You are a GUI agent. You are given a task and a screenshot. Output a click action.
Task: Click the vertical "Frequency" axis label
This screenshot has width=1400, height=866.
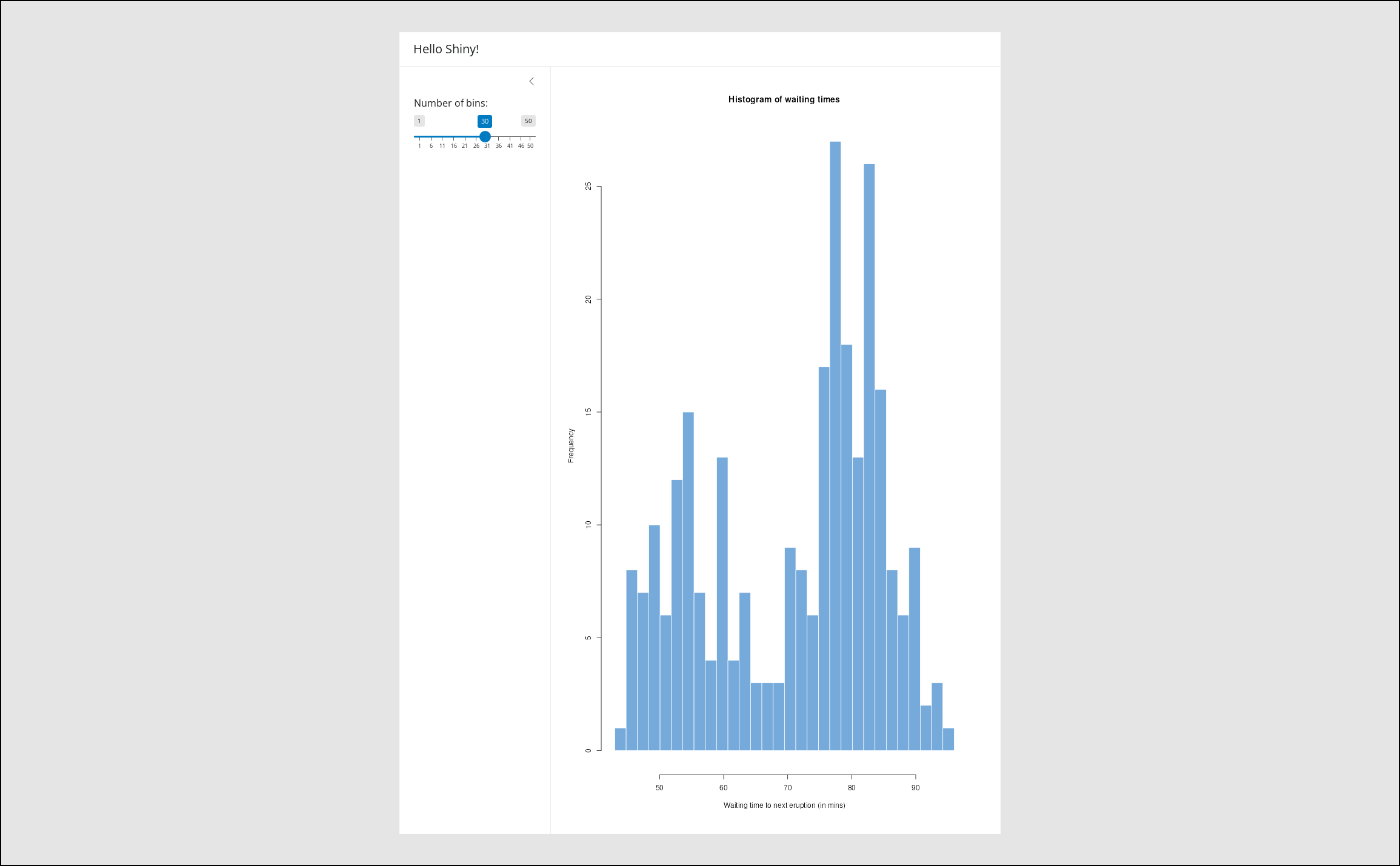click(x=571, y=445)
